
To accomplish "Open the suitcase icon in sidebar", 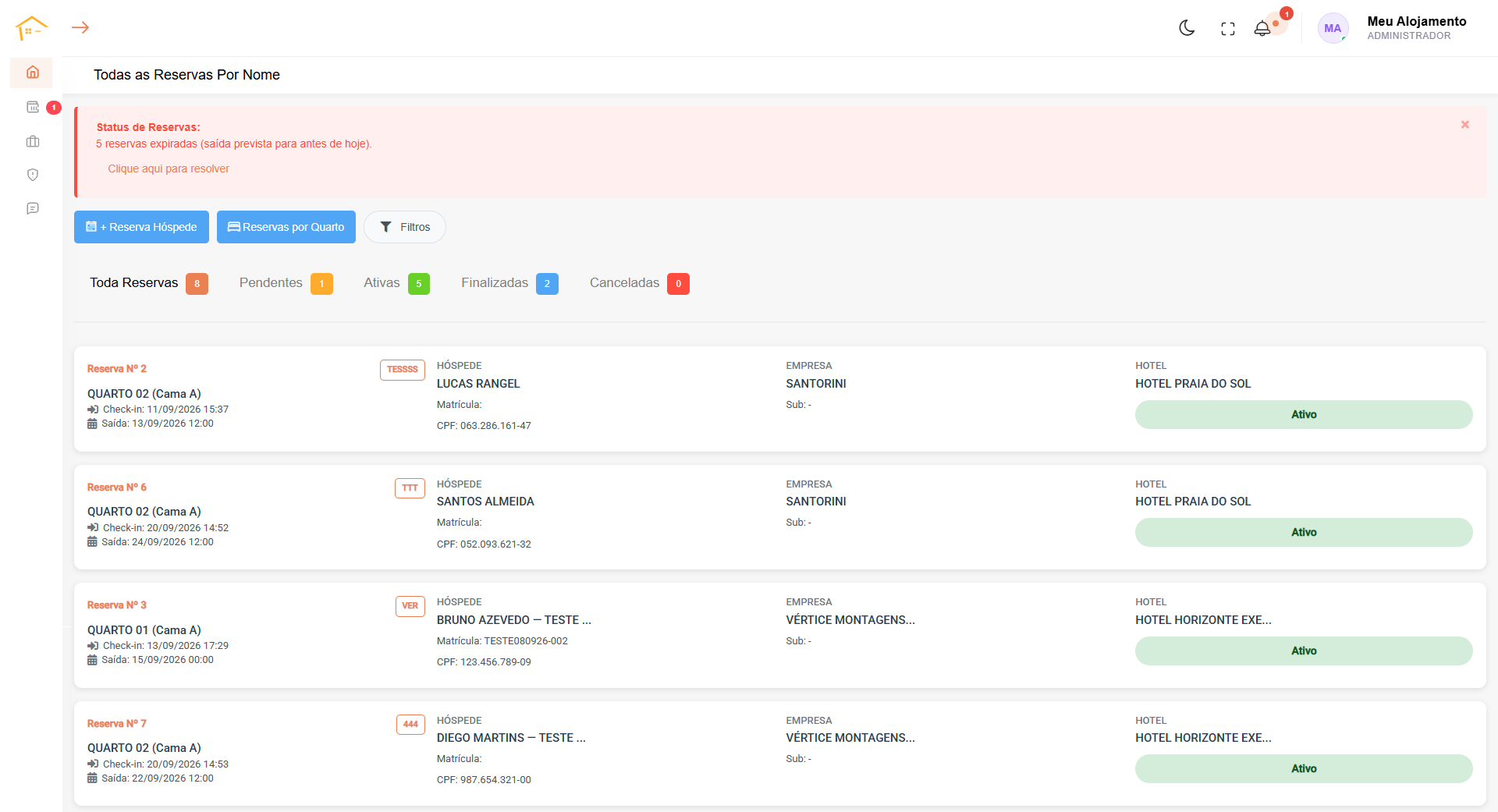I will 33,141.
